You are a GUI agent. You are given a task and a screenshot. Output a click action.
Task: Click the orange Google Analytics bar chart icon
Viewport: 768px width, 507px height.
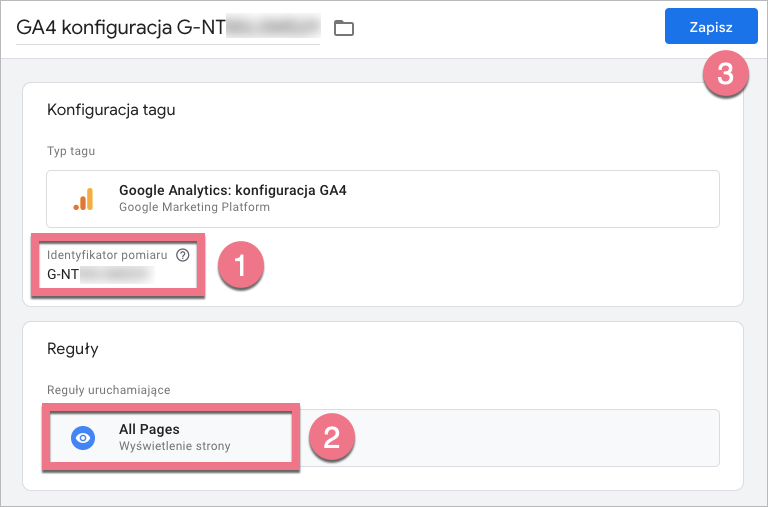83,199
